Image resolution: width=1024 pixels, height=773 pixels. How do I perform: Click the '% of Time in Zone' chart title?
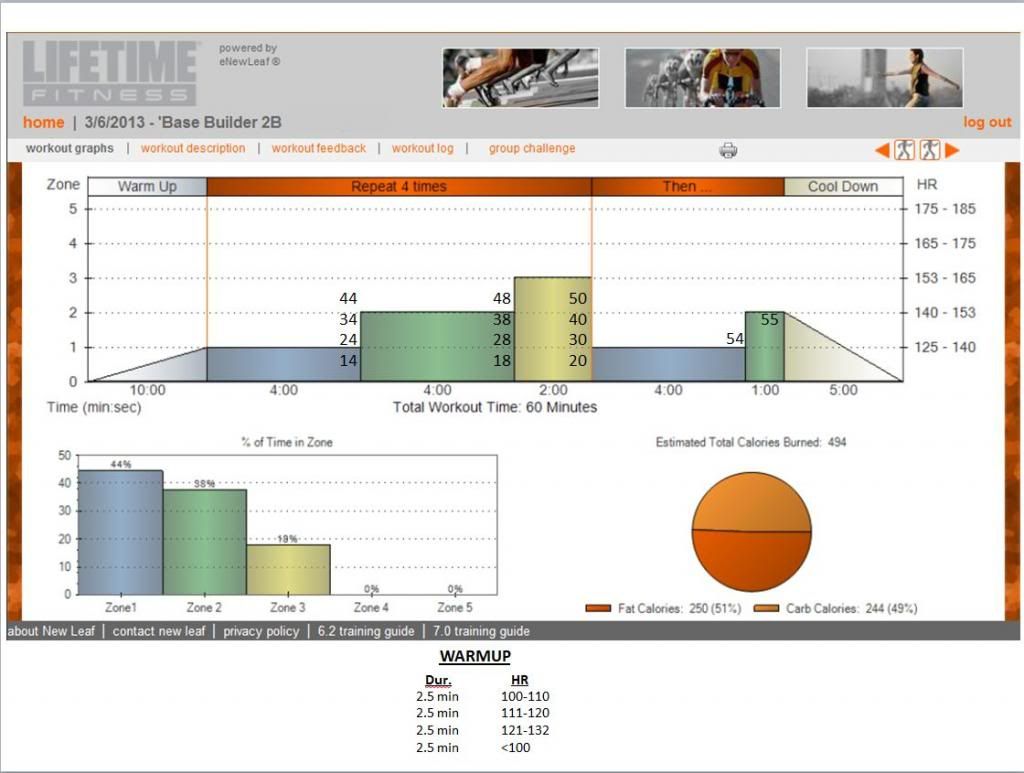pyautogui.click(x=287, y=442)
